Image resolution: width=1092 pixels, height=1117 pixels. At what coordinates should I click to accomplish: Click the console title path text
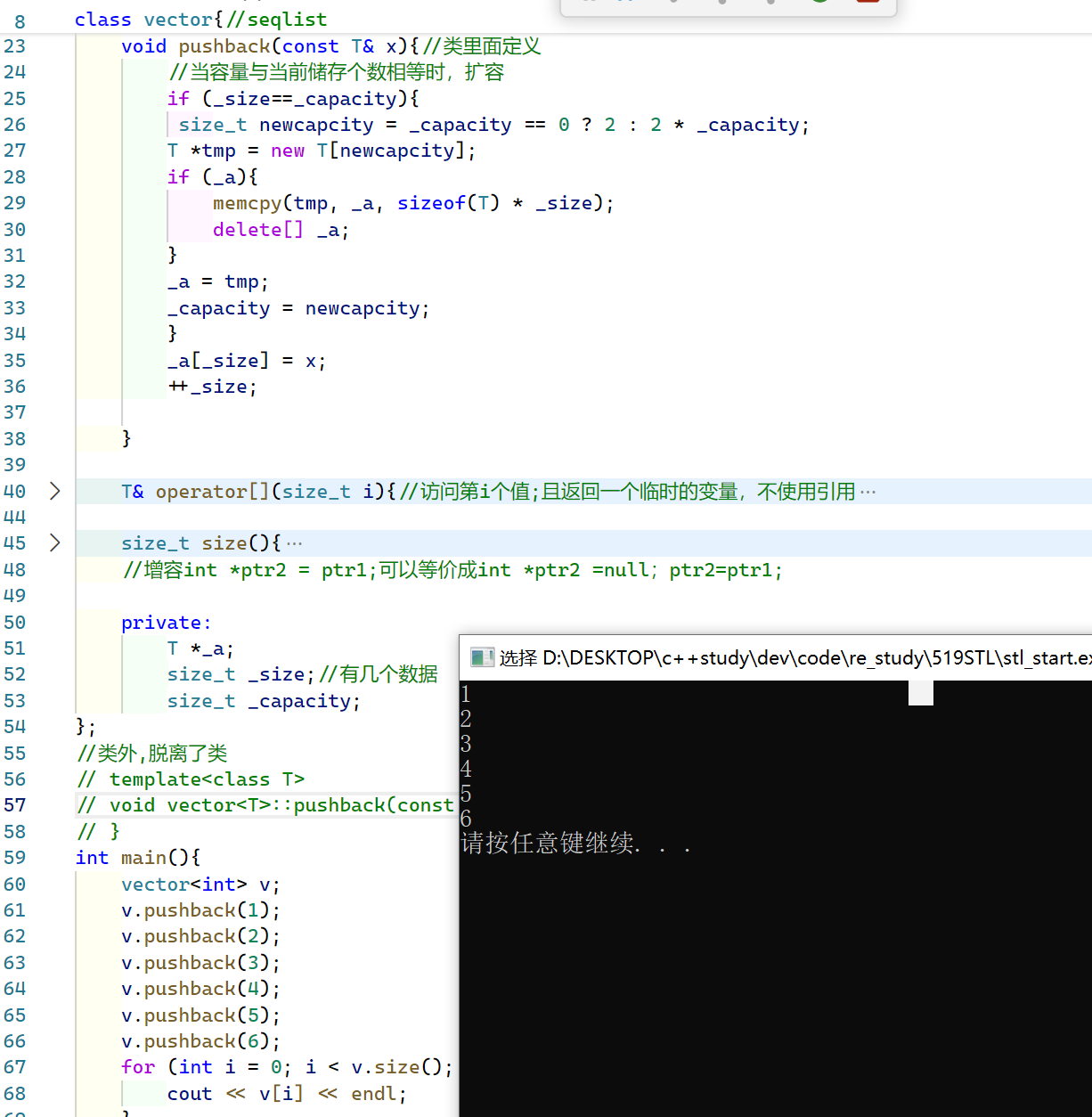click(x=795, y=657)
